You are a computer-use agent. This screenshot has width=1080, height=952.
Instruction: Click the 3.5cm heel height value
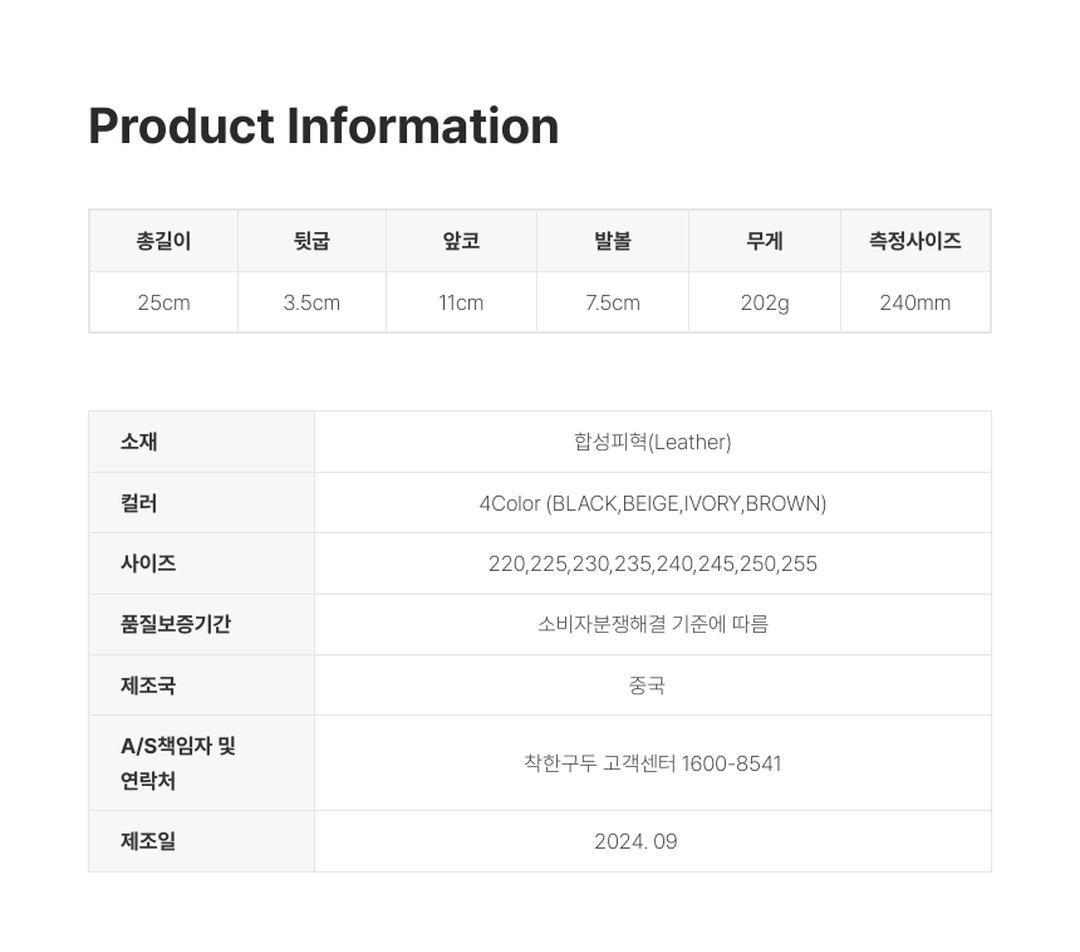point(312,303)
